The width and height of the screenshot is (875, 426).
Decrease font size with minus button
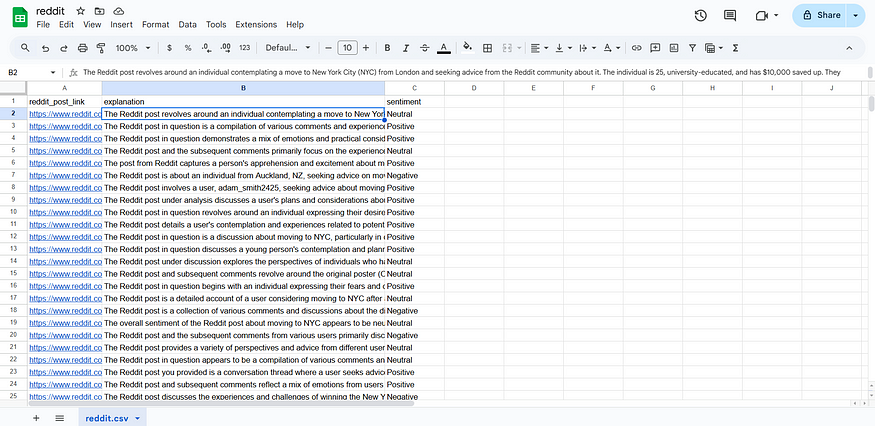coord(328,48)
